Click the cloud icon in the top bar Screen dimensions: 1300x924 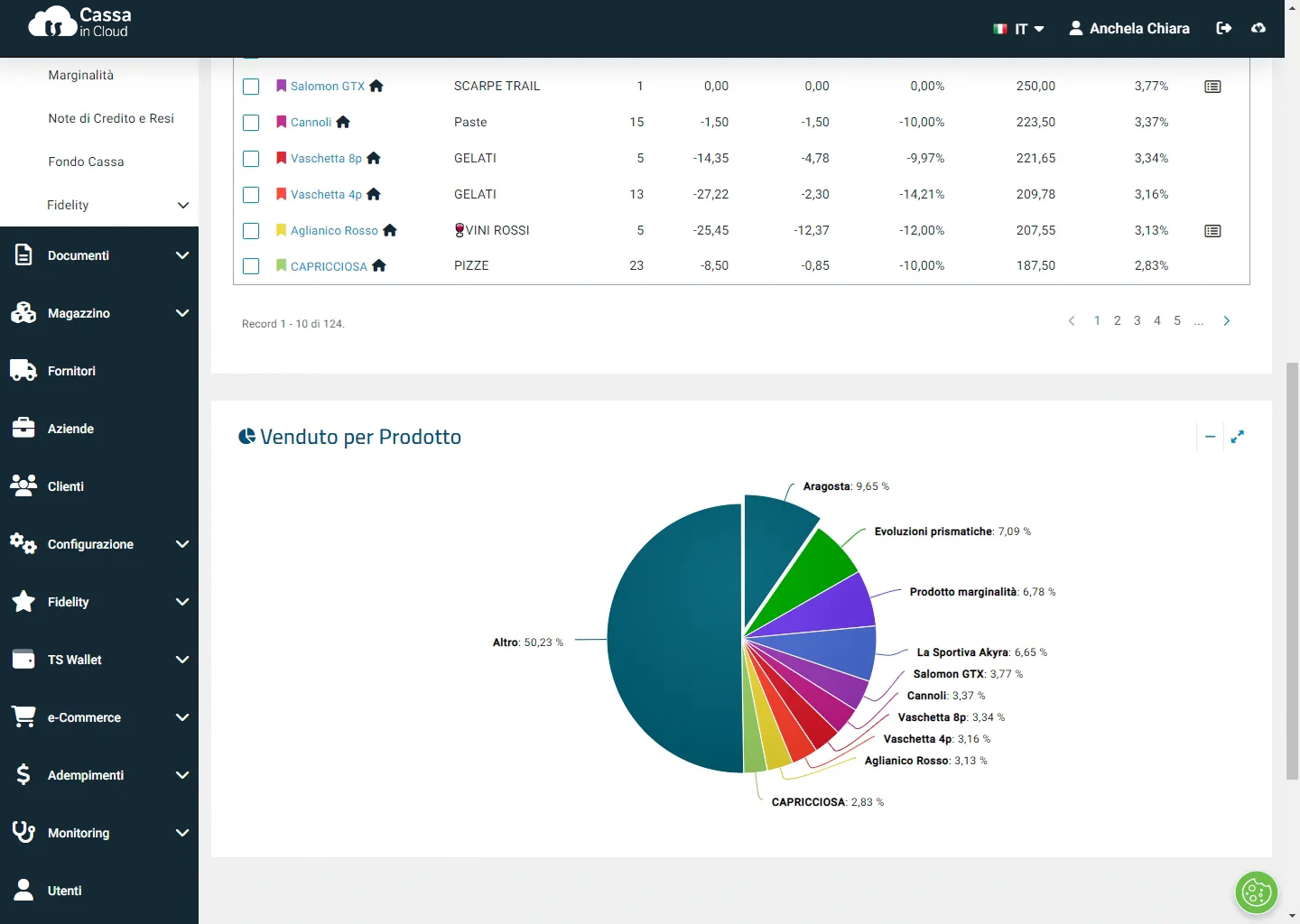click(x=1258, y=28)
